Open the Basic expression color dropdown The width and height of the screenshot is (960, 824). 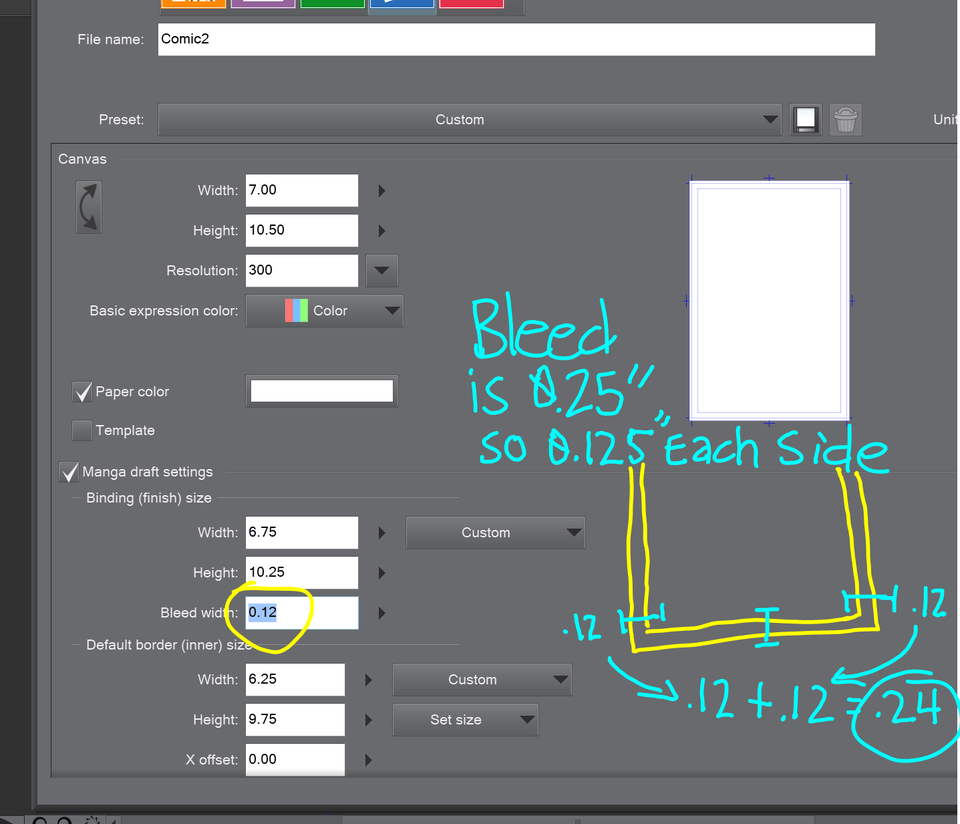pos(324,311)
